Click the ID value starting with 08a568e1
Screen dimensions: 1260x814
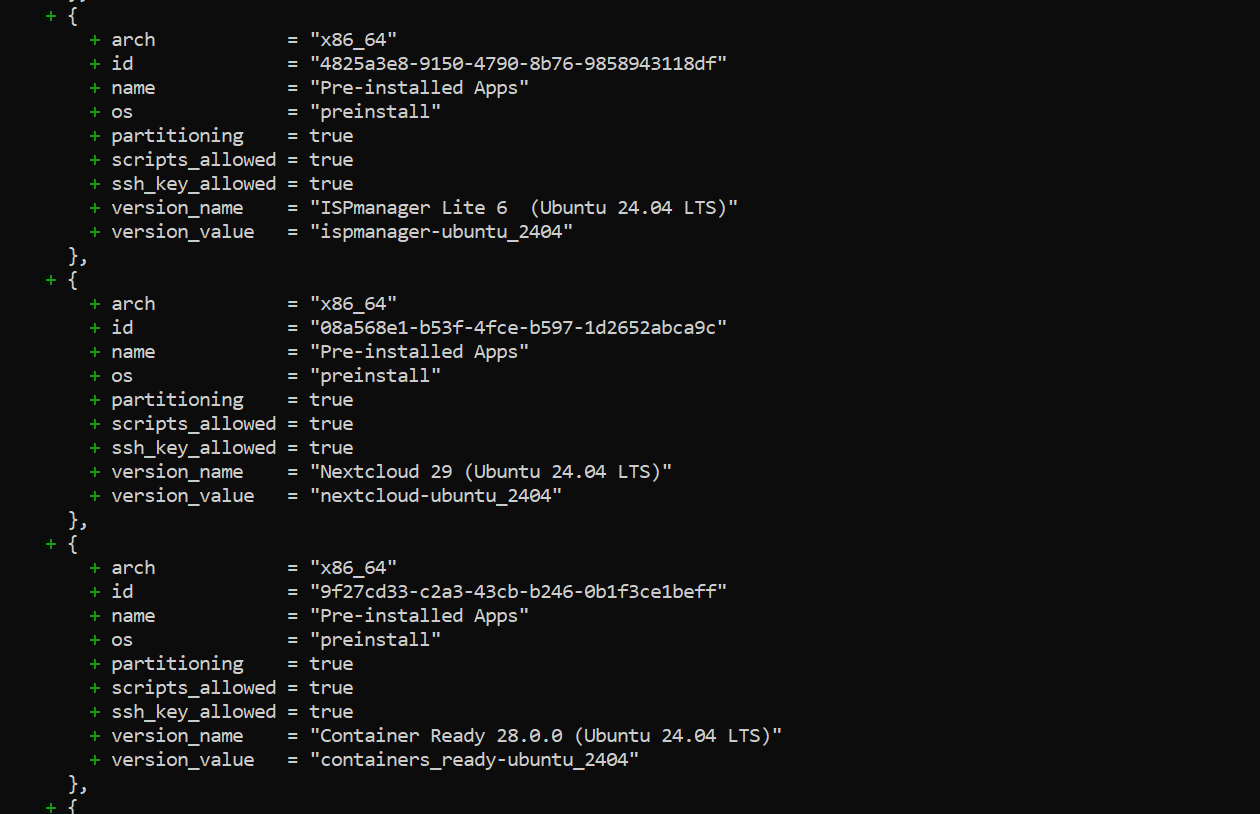pyautogui.click(x=518, y=328)
